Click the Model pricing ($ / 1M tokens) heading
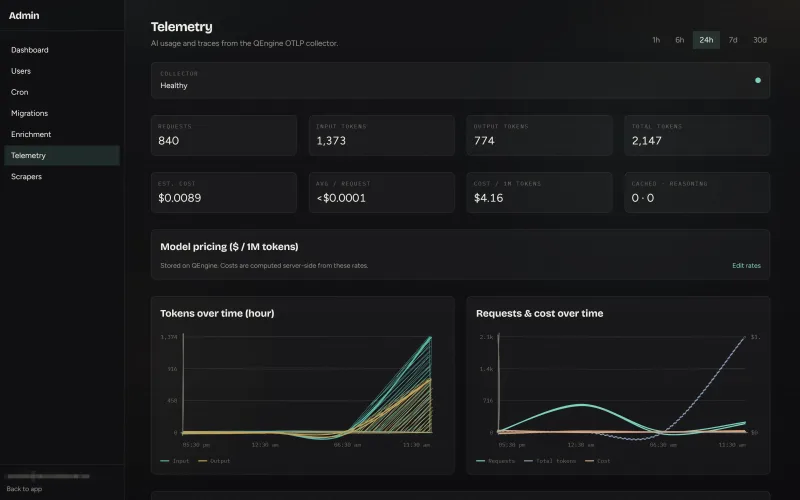The image size is (800, 500). (x=229, y=246)
